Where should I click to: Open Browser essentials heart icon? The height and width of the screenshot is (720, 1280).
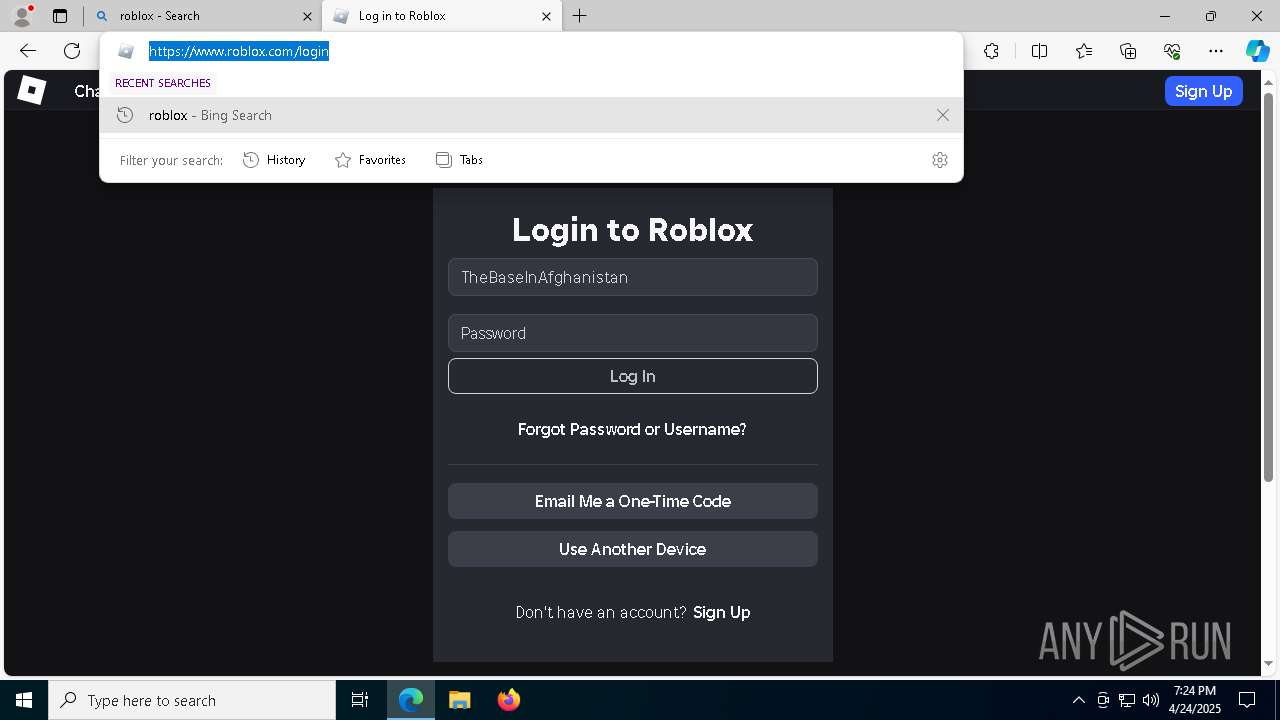[1172, 51]
